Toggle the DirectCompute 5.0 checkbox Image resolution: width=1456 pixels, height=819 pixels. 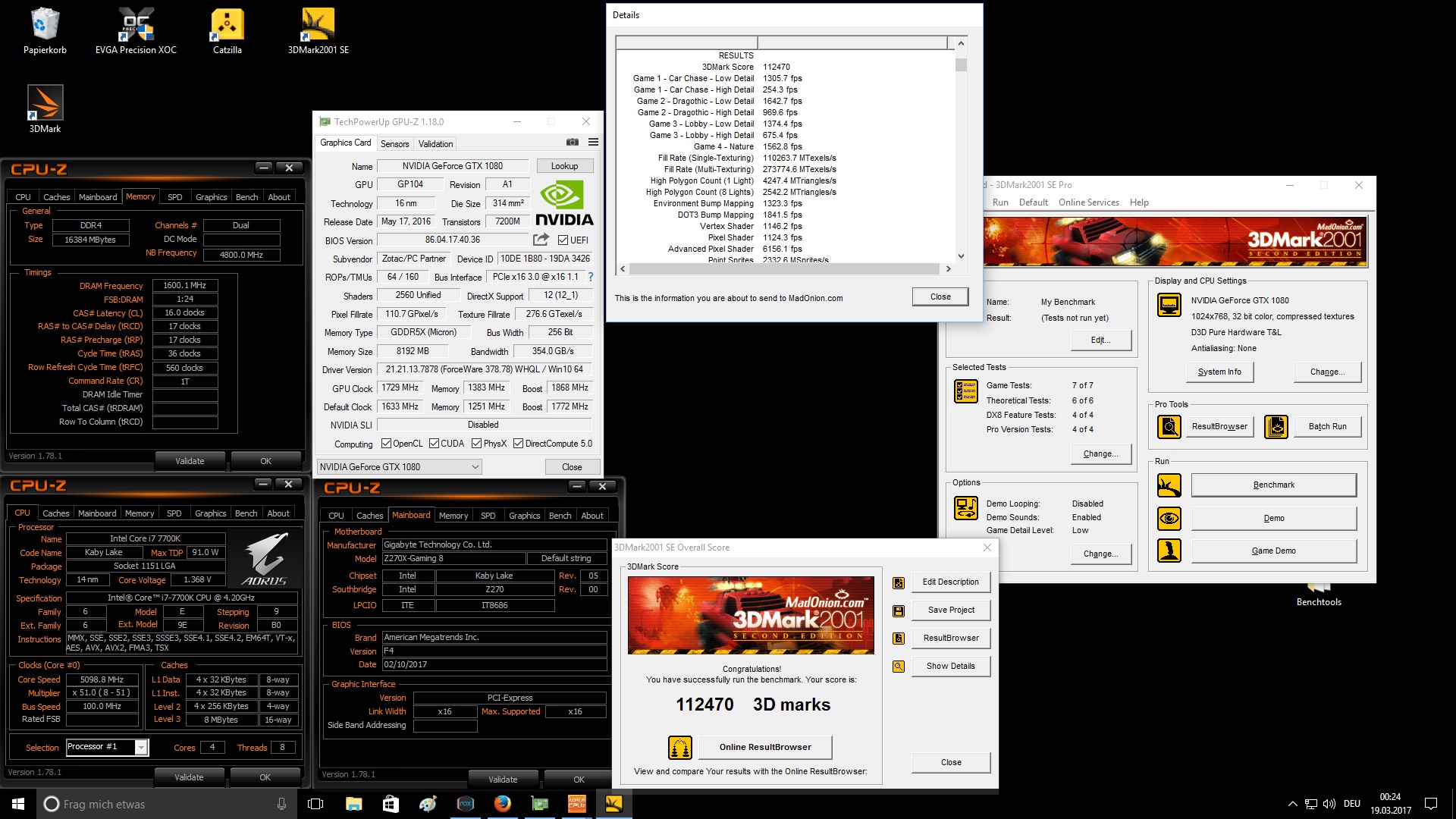(x=518, y=444)
